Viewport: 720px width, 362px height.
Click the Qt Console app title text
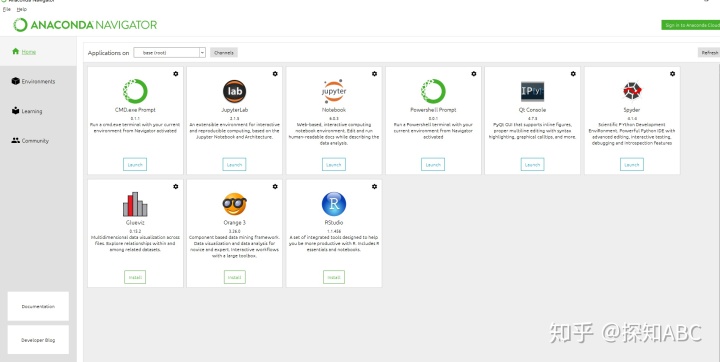(532, 110)
